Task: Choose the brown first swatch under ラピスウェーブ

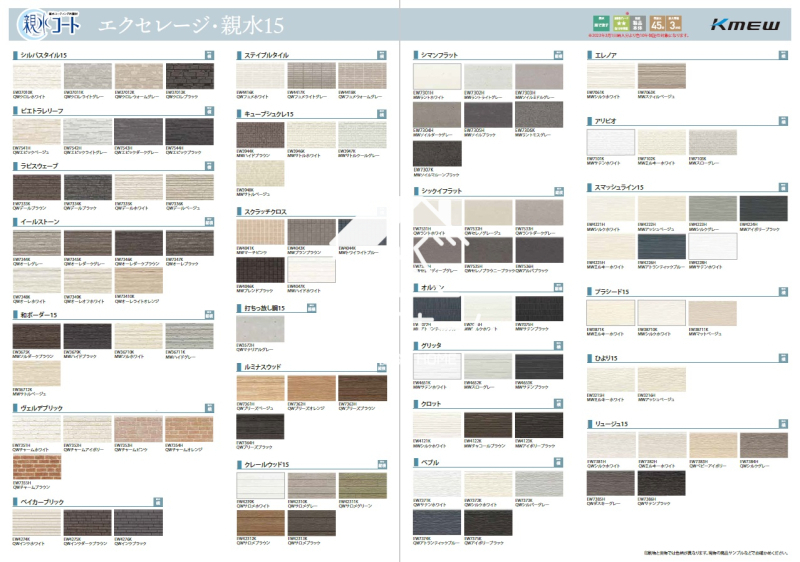Action: click(37, 187)
